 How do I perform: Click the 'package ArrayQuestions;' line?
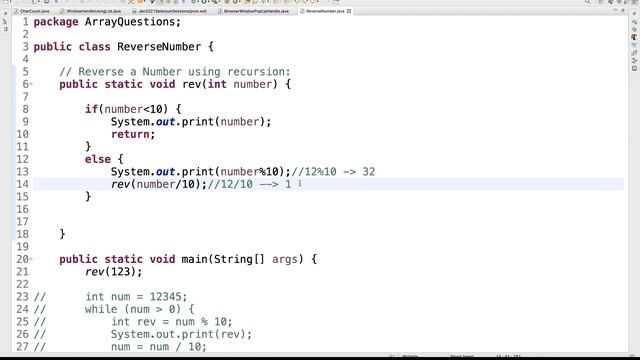(x=107, y=22)
